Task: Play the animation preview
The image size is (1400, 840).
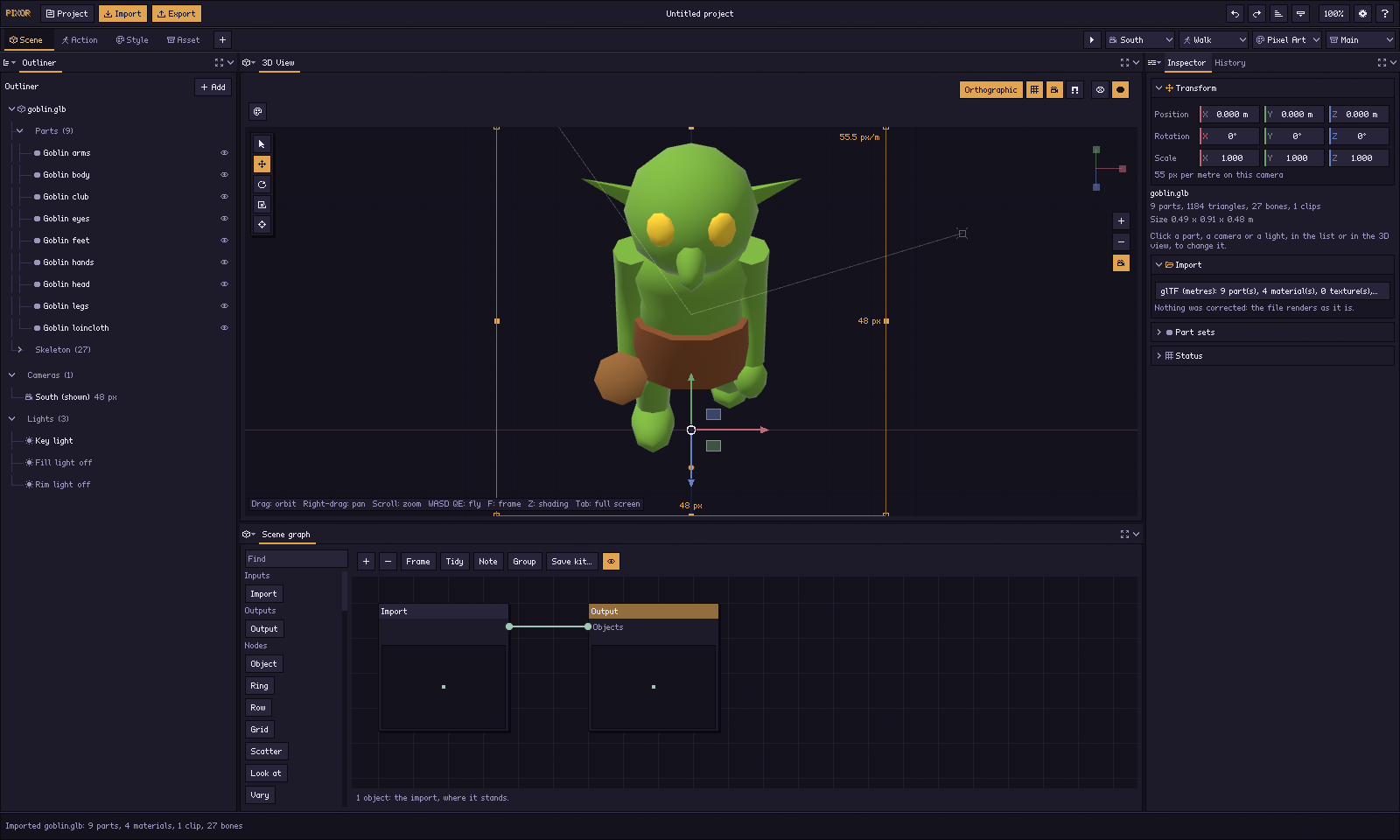Action: point(1091,40)
